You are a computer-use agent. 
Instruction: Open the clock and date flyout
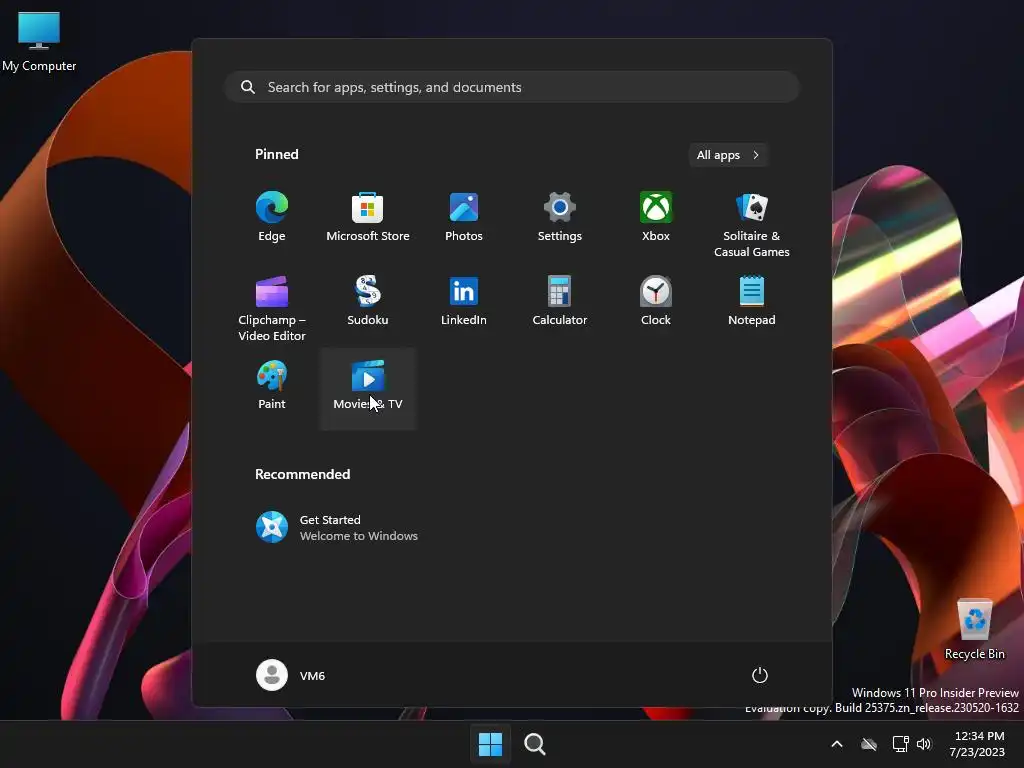[977, 744]
